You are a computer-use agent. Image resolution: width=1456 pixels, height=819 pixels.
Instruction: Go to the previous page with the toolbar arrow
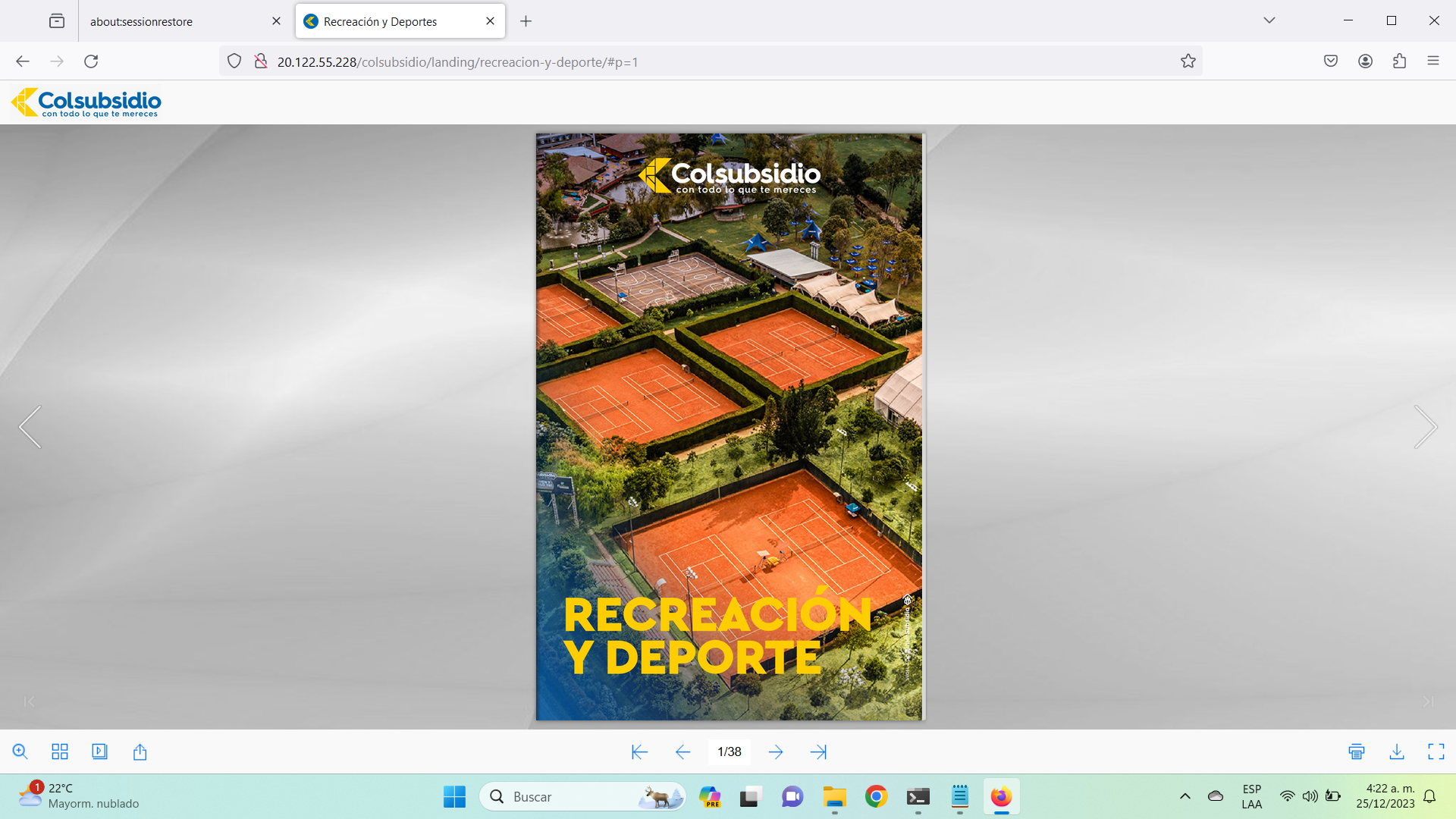tap(682, 752)
